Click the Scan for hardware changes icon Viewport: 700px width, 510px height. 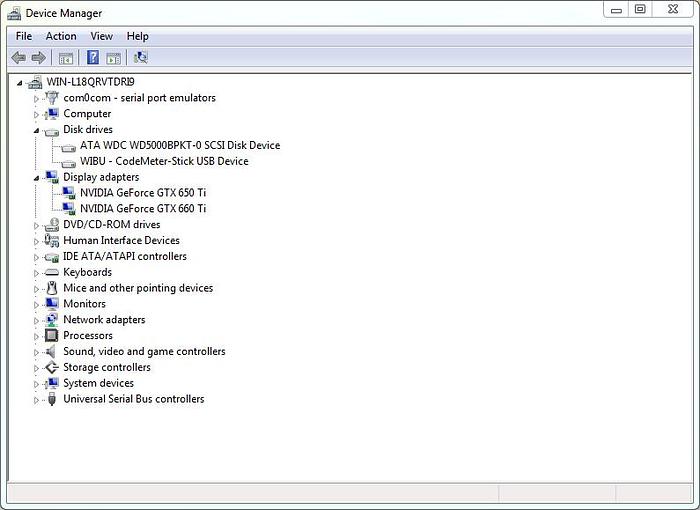tap(140, 58)
